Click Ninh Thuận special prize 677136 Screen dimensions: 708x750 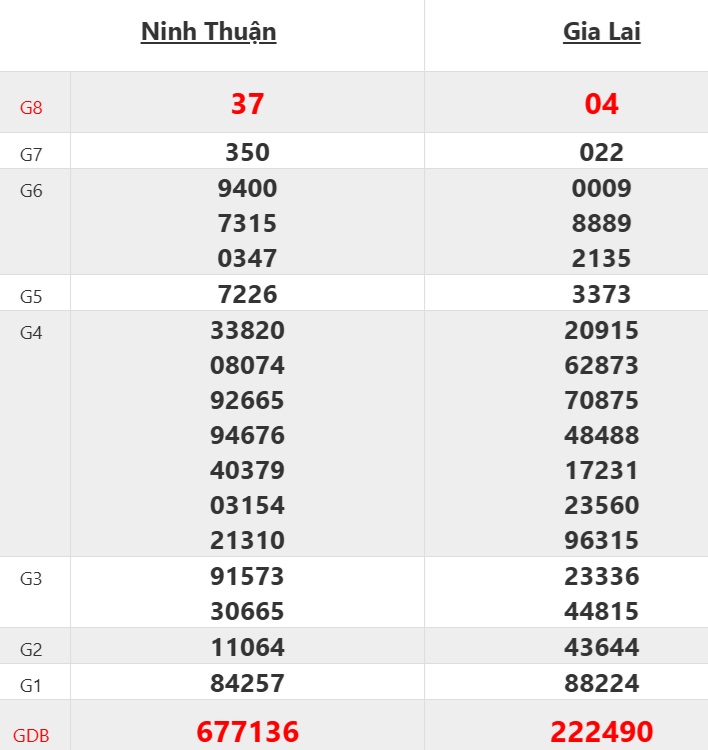[247, 732]
